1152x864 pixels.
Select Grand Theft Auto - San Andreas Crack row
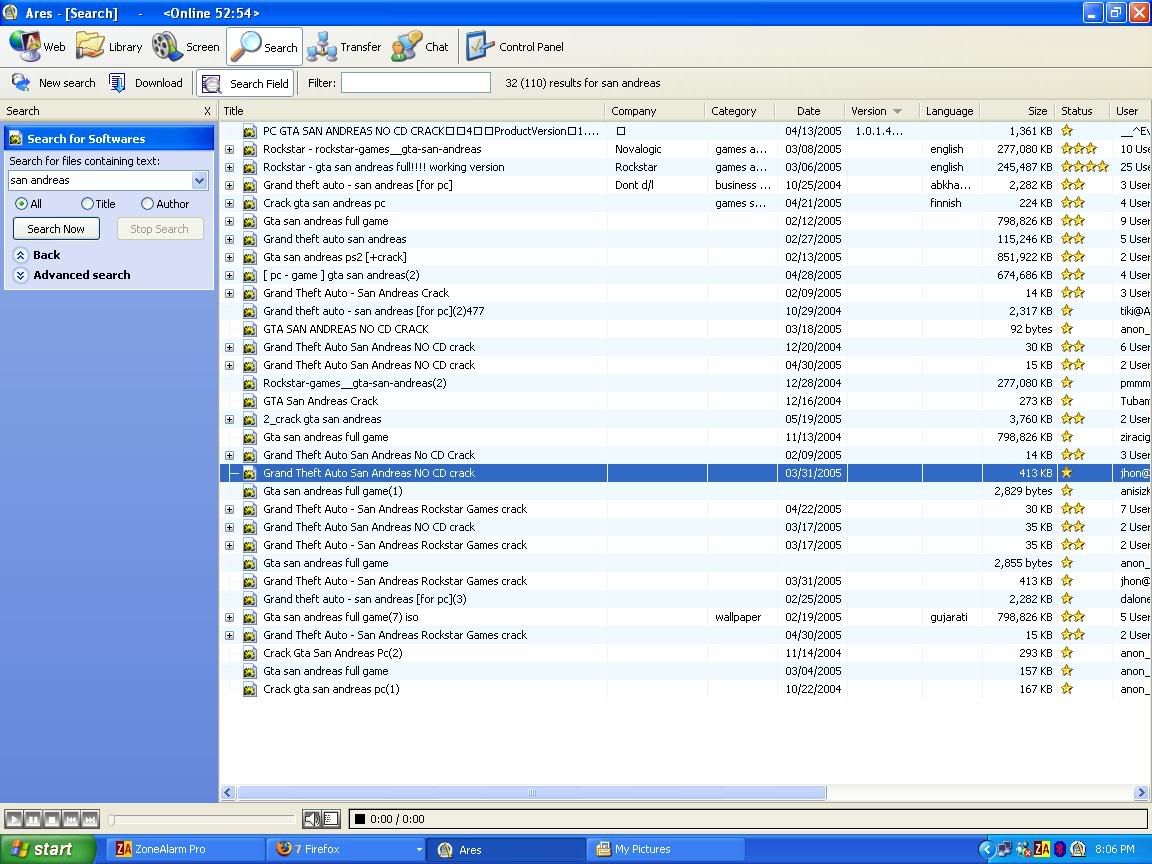click(685, 293)
